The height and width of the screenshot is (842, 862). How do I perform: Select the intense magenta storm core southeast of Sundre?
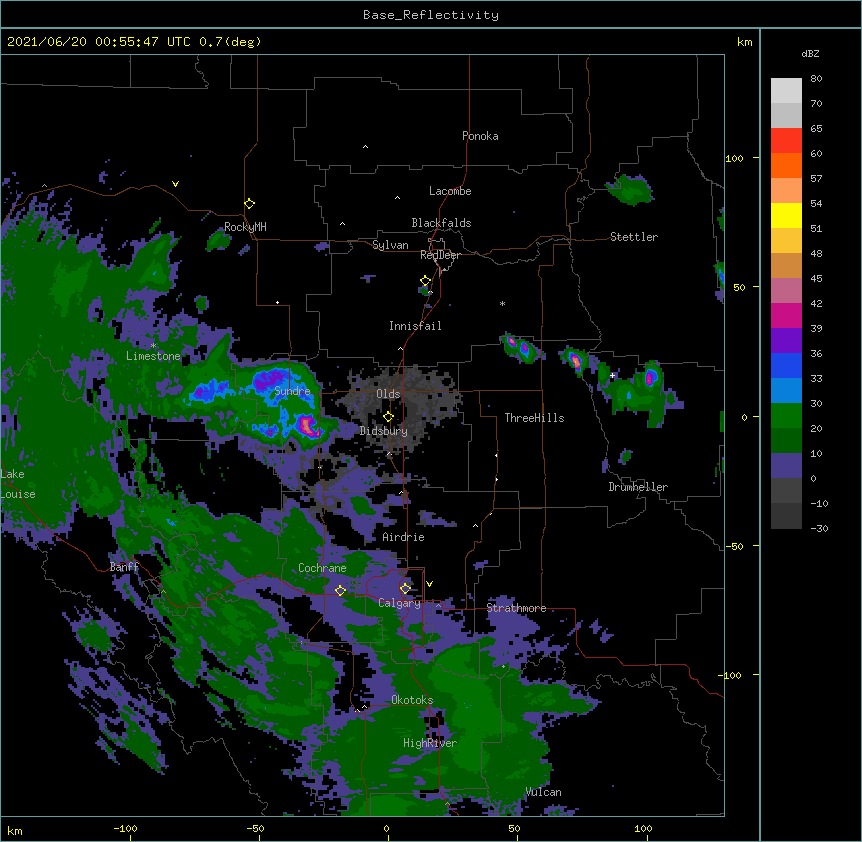point(307,426)
